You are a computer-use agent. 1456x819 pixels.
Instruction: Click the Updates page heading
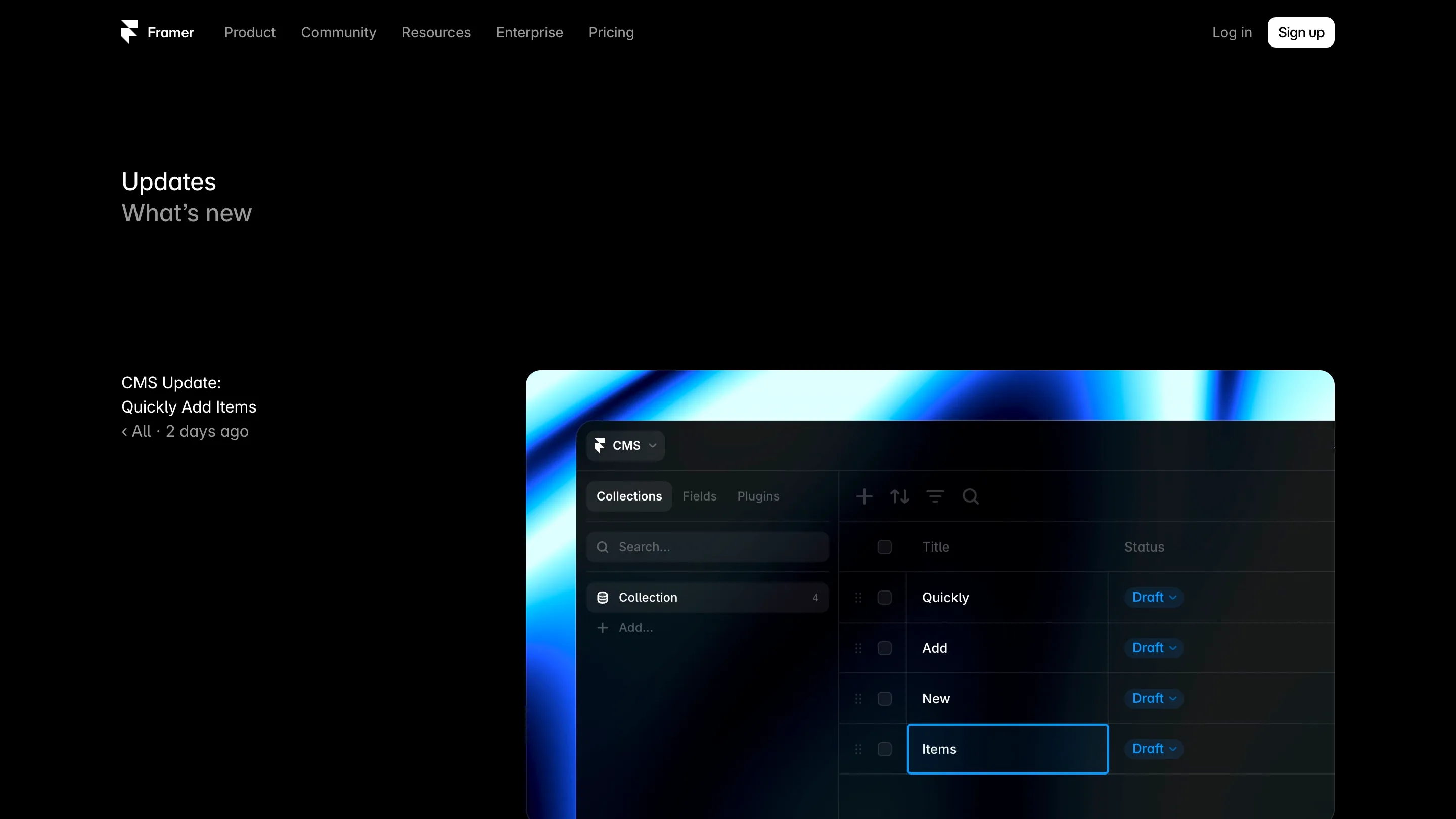(168, 182)
